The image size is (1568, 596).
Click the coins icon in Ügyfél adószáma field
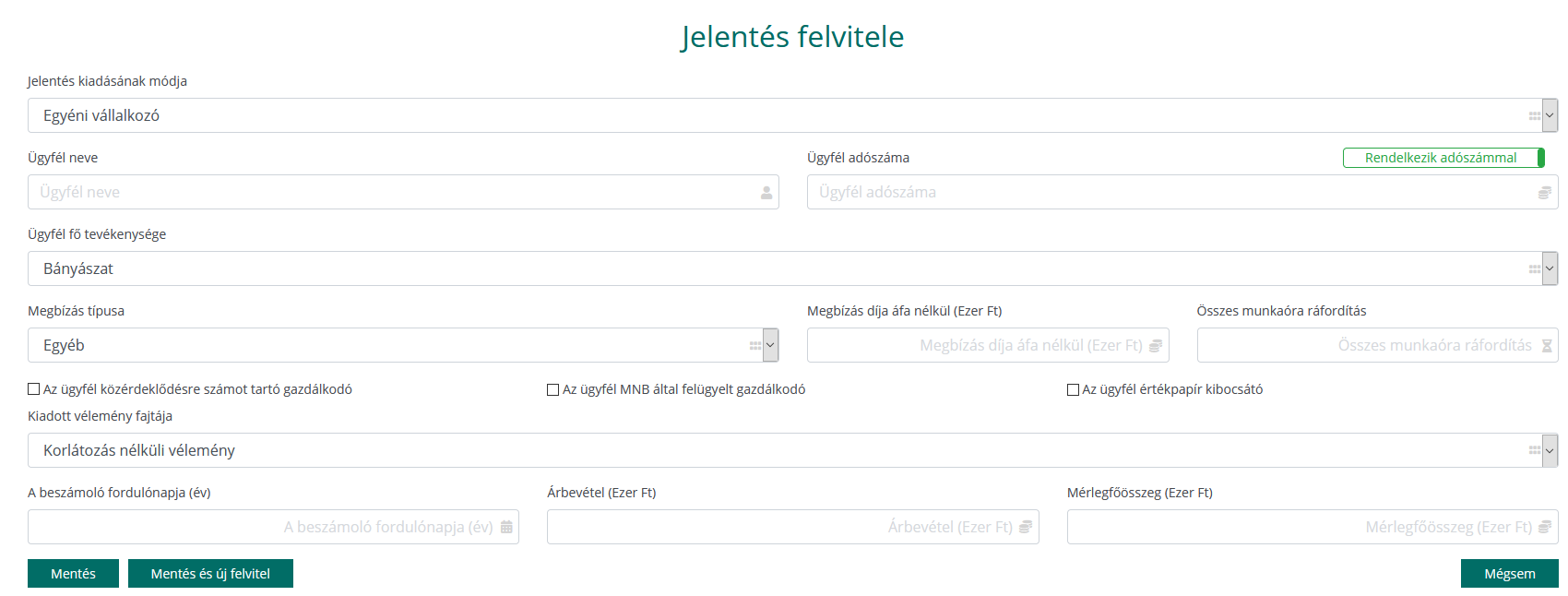[1544, 193]
